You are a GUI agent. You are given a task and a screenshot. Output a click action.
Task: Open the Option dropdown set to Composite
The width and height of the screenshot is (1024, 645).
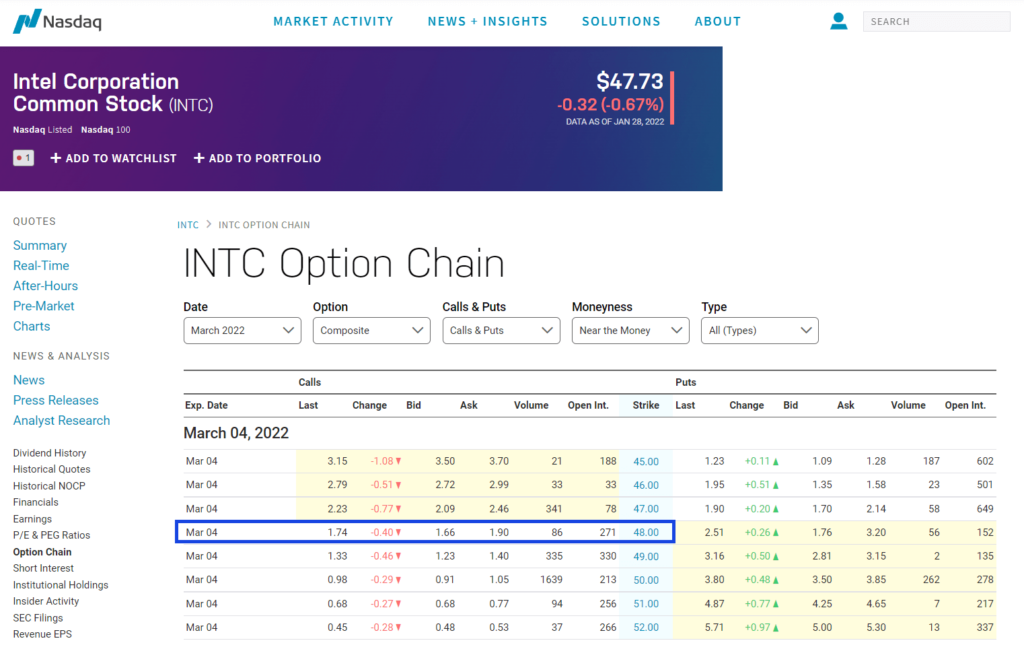coord(371,330)
